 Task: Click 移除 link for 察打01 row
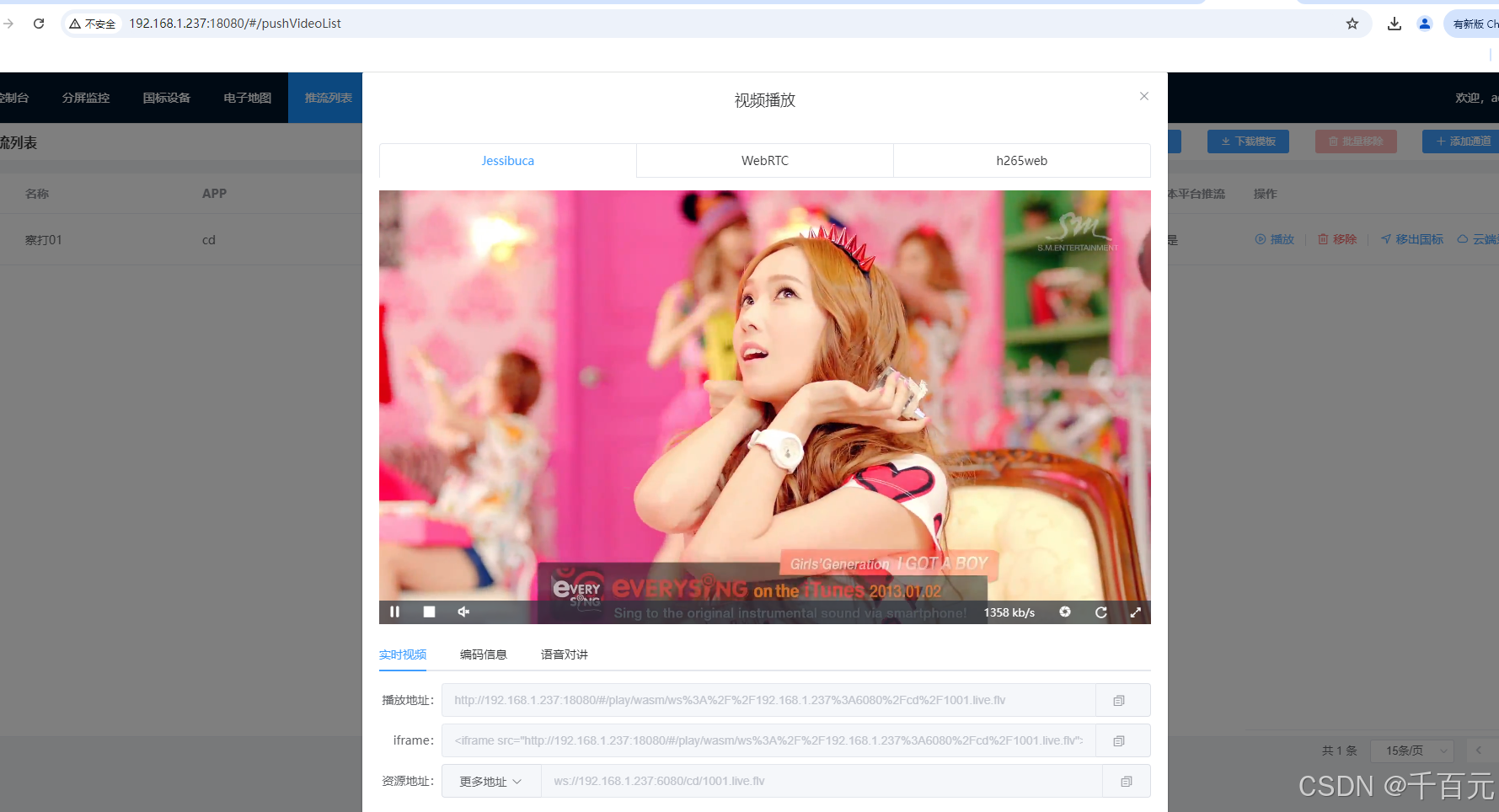click(x=1337, y=239)
